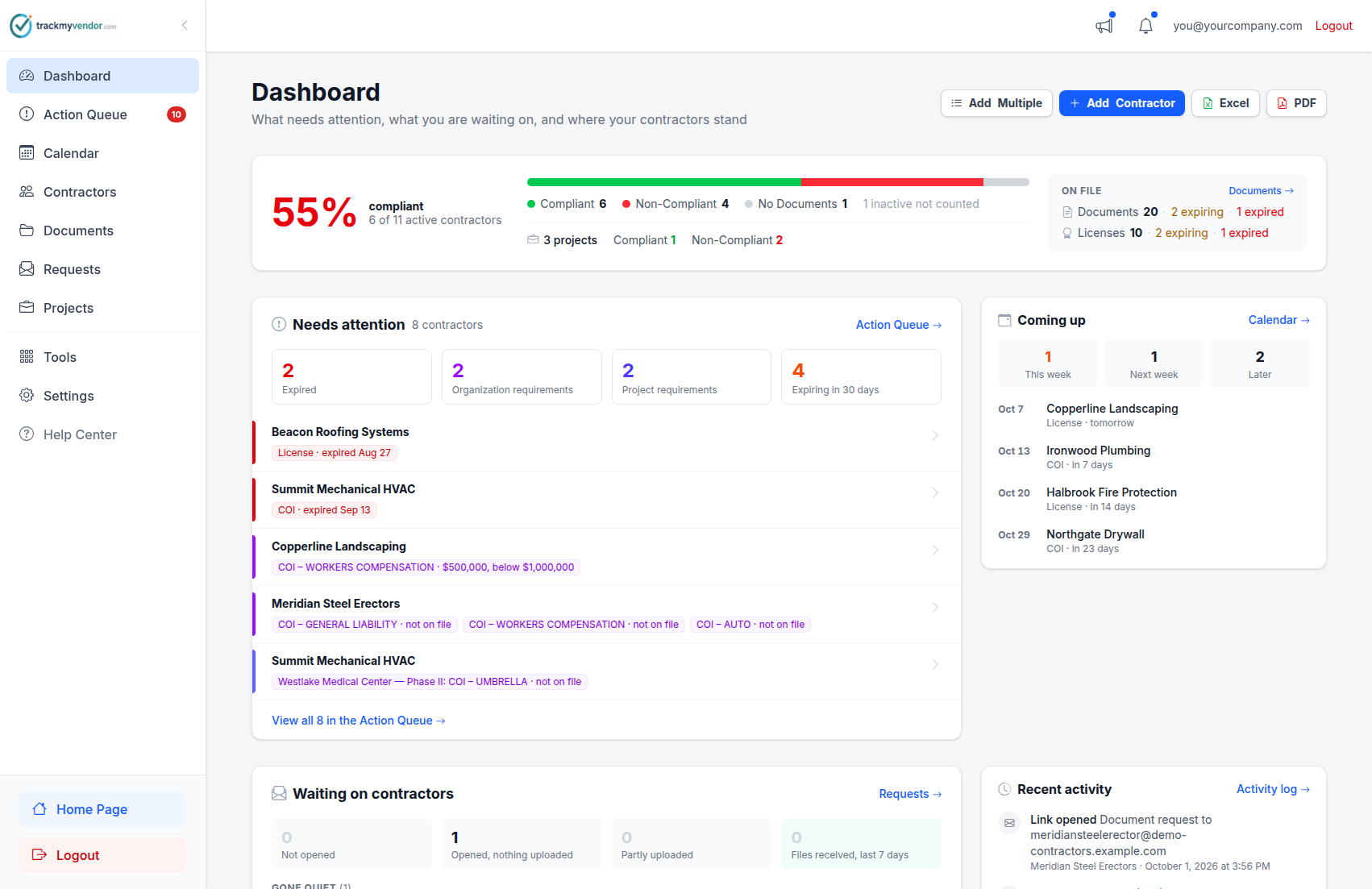Click the Action Queue badge showing 10
Screen dimensions: 1372x889
click(x=177, y=114)
